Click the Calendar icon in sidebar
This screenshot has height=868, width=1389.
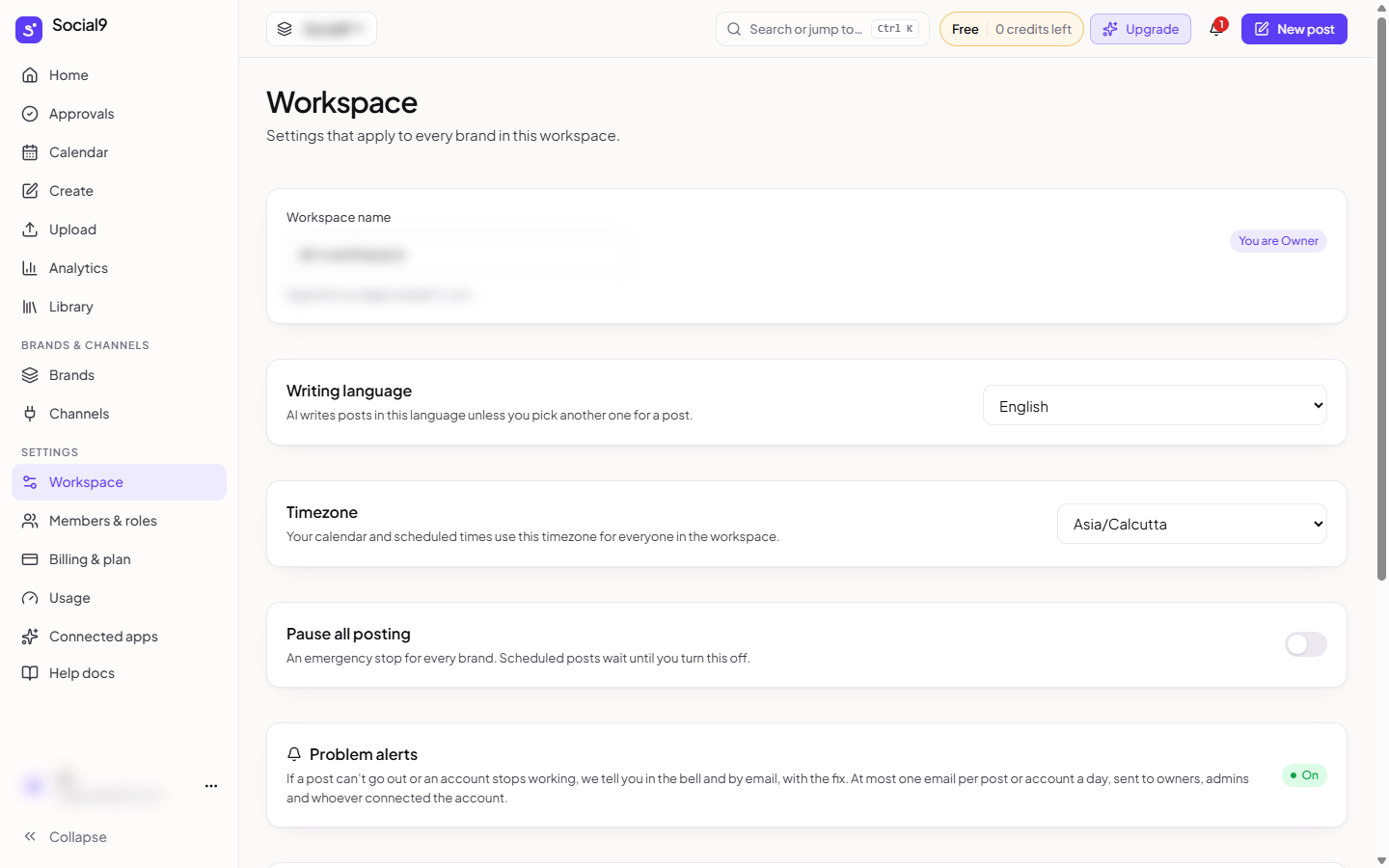[x=30, y=152]
